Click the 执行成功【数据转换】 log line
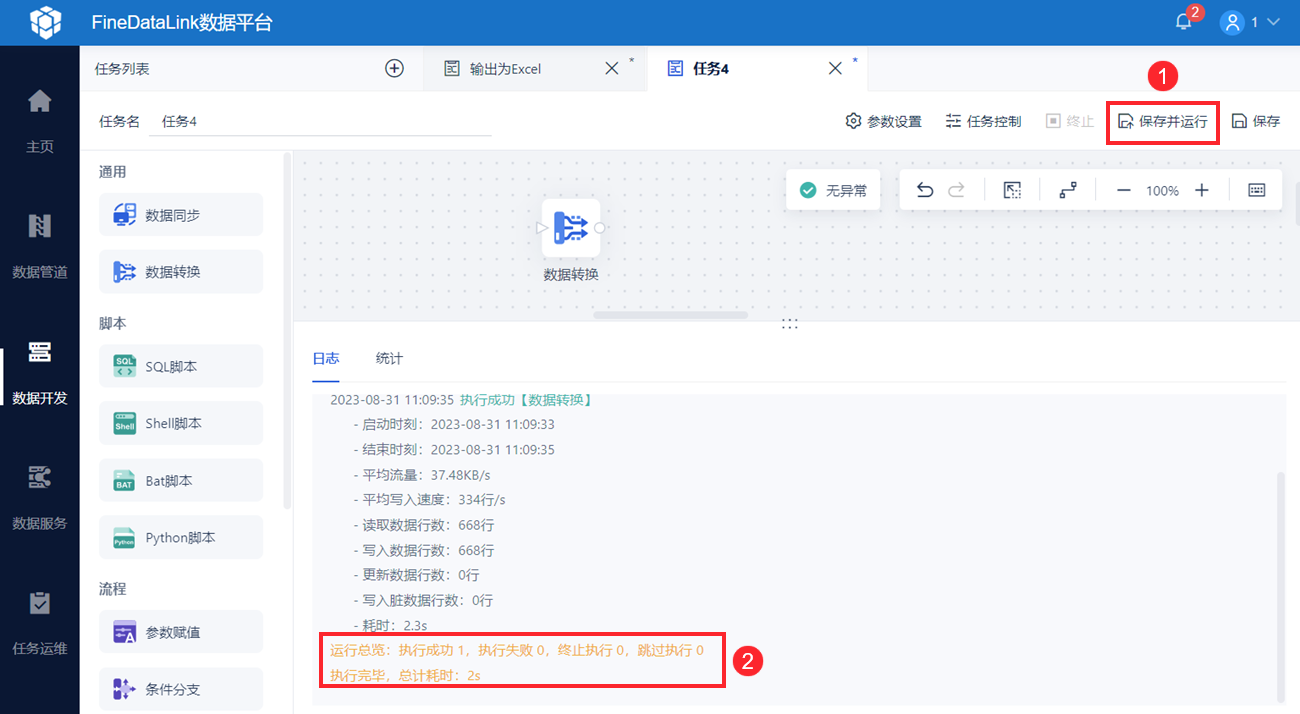This screenshot has height=714, width=1300. [x=461, y=400]
